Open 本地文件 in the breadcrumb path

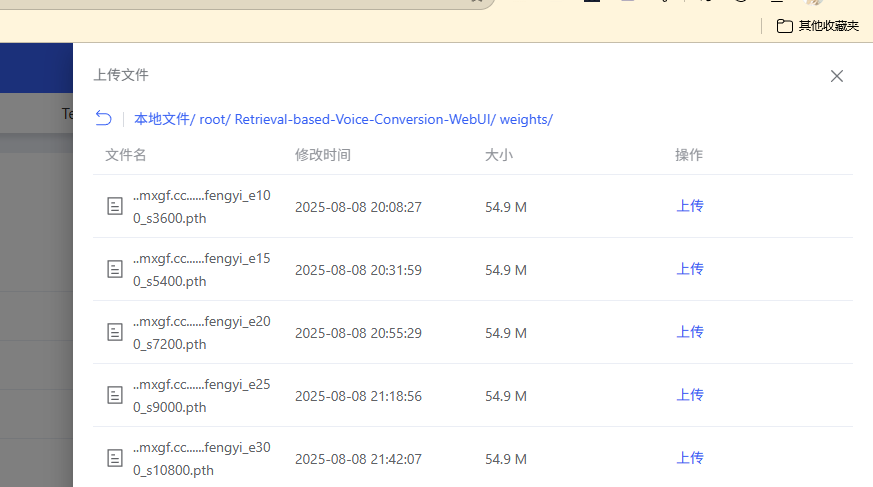(164, 119)
